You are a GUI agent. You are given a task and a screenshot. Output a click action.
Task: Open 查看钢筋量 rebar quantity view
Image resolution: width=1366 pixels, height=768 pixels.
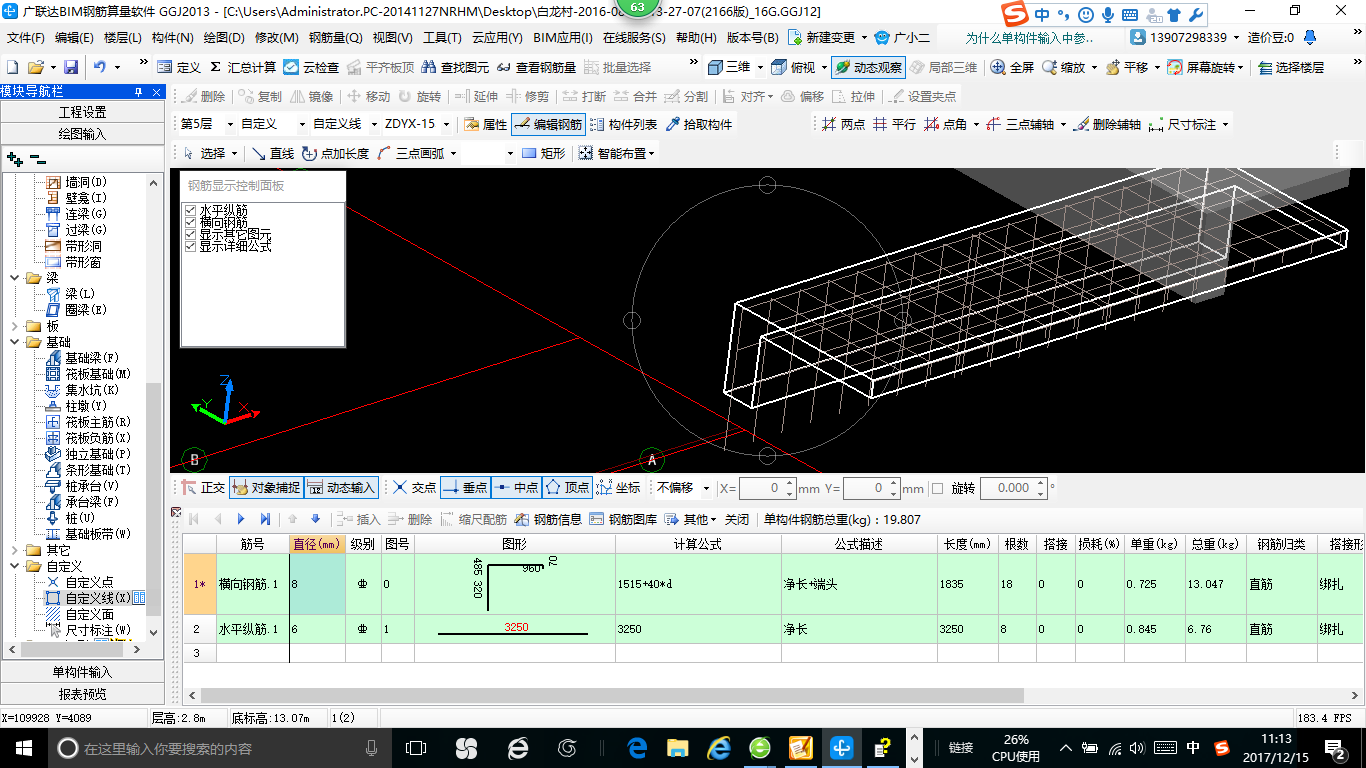[x=536, y=67]
